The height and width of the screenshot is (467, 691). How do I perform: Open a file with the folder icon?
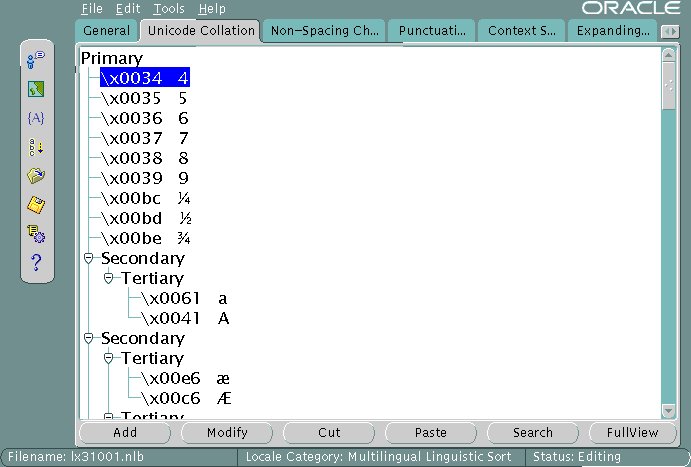point(36,176)
